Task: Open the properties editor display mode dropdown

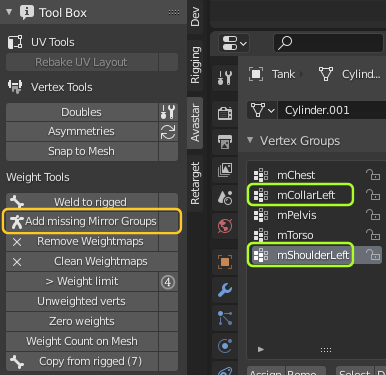Action: pyautogui.click(x=234, y=43)
